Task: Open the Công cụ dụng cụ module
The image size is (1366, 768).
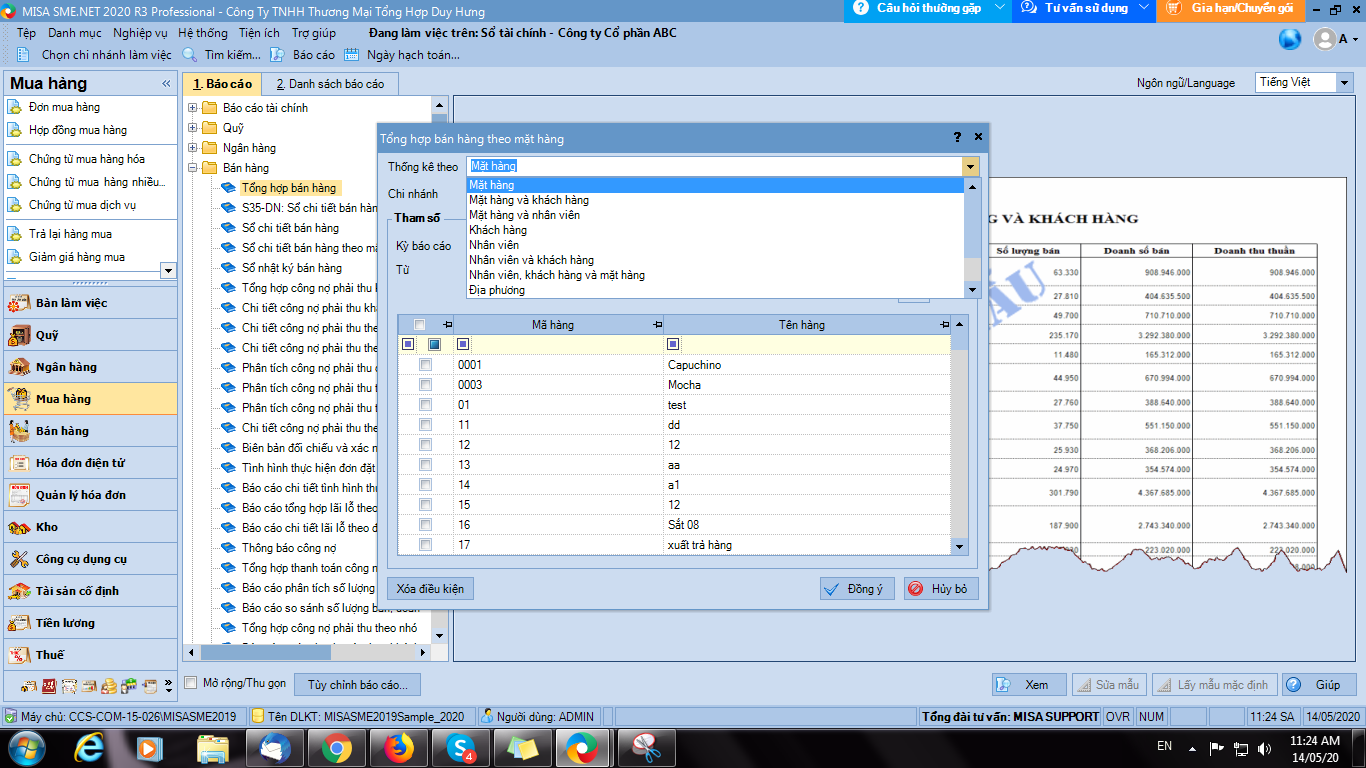Action: [x=90, y=559]
